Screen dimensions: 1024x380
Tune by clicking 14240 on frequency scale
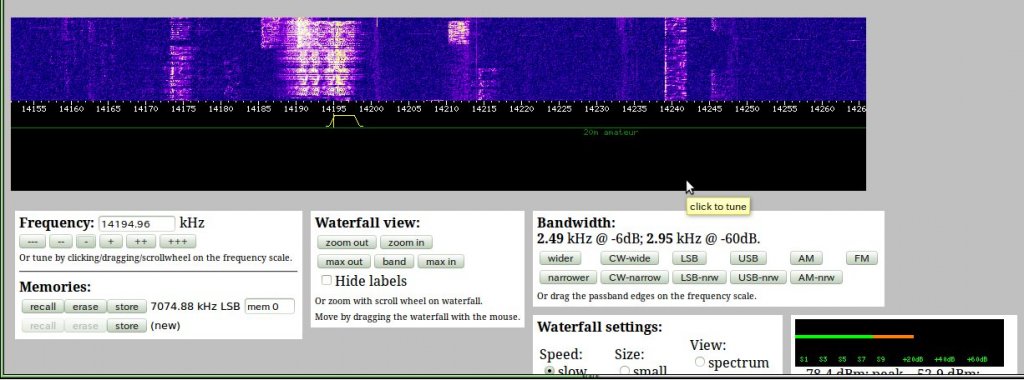(x=672, y=109)
